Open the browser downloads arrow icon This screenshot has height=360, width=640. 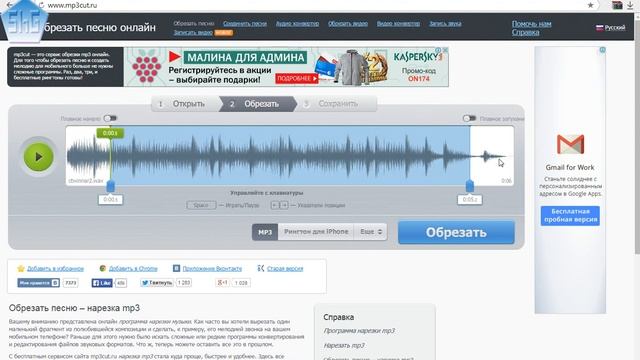(630, 5)
